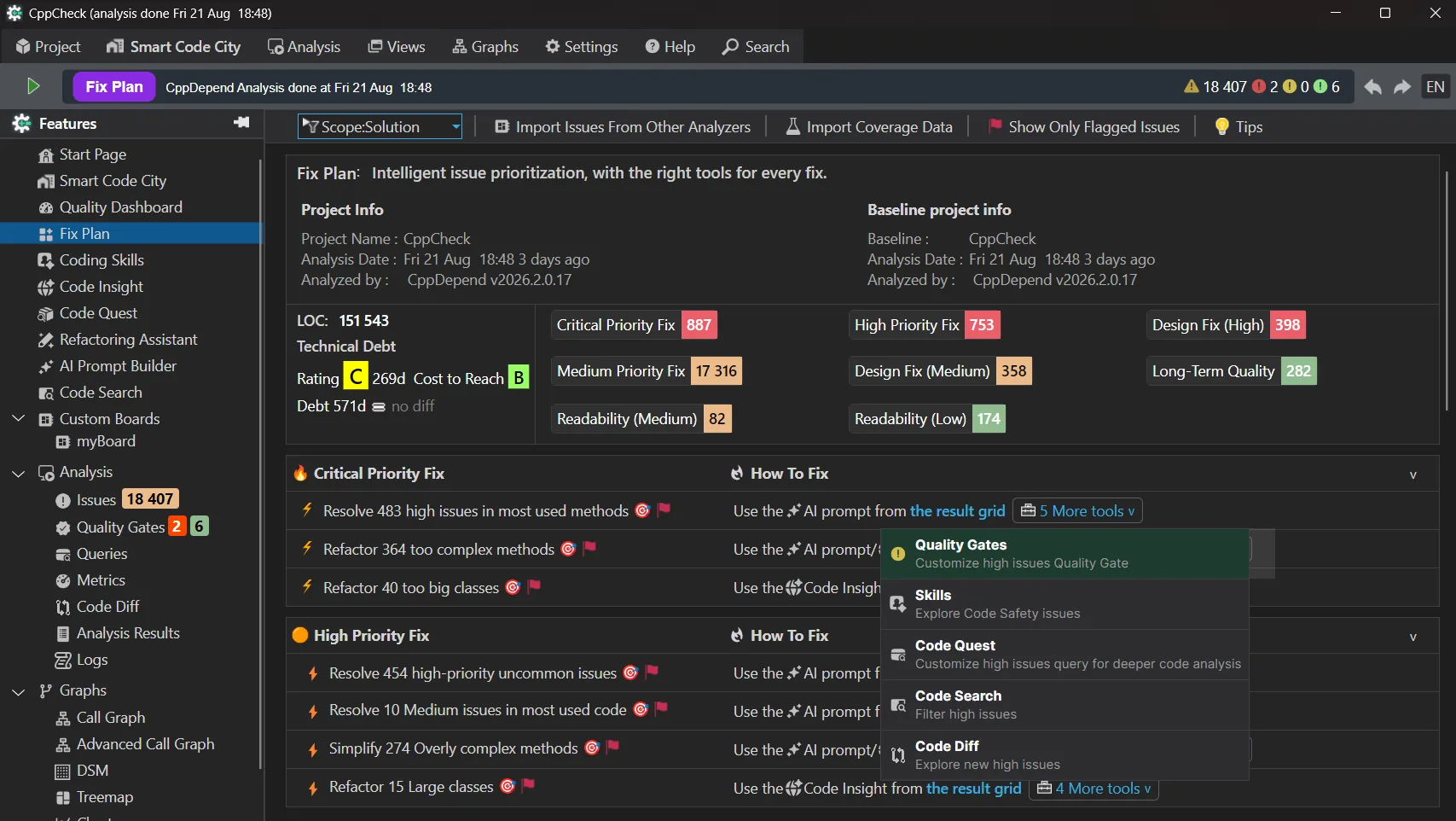The image size is (1456, 821).
Task: Toggle flag on Refactor 40 too big classes
Action: tap(535, 586)
